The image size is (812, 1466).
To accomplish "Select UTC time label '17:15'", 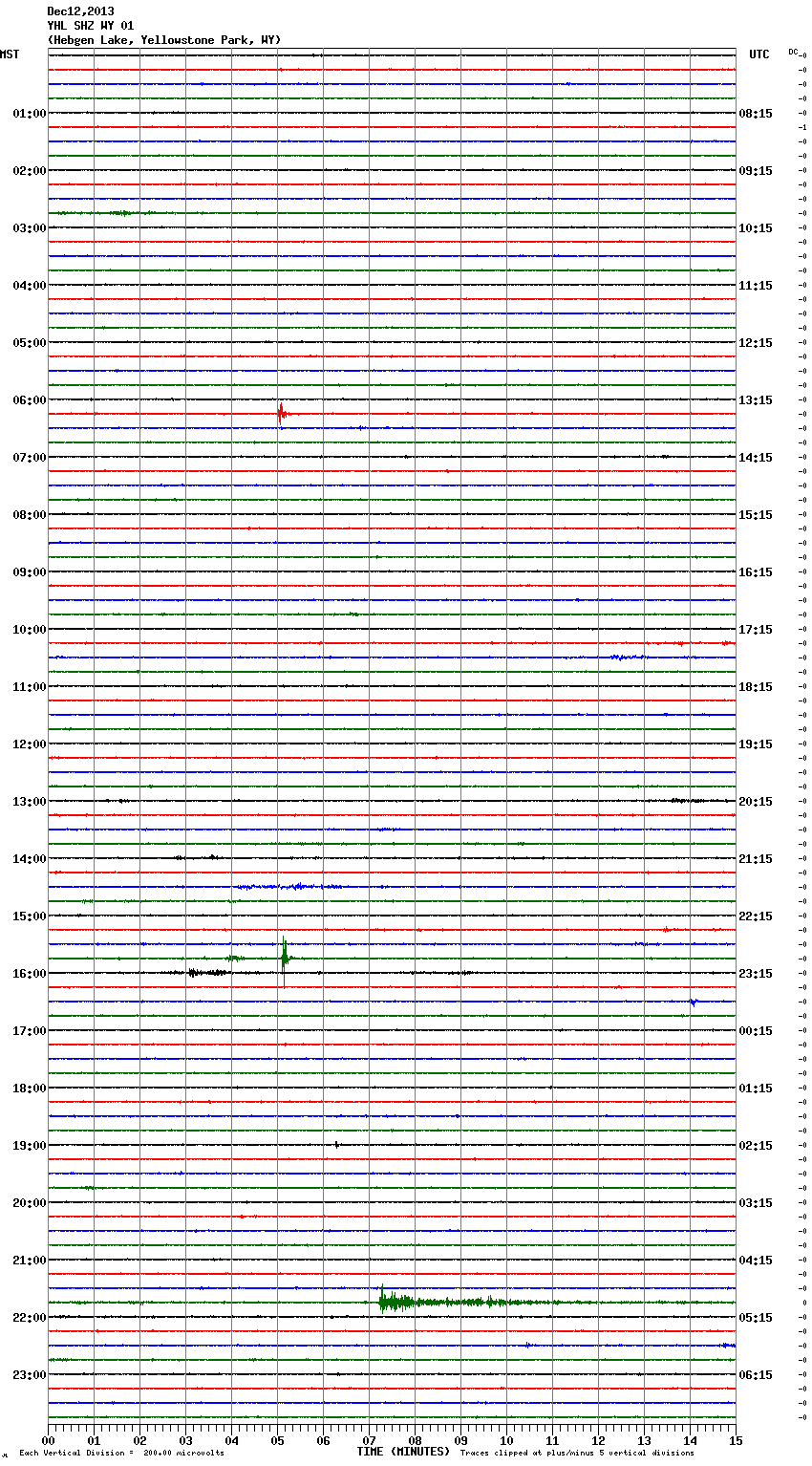I will (756, 630).
